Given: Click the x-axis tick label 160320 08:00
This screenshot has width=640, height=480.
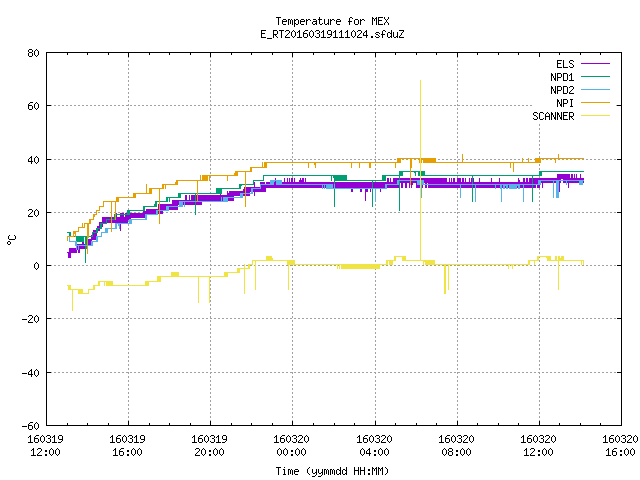Looking at the screenshot, I should click(x=456, y=446).
